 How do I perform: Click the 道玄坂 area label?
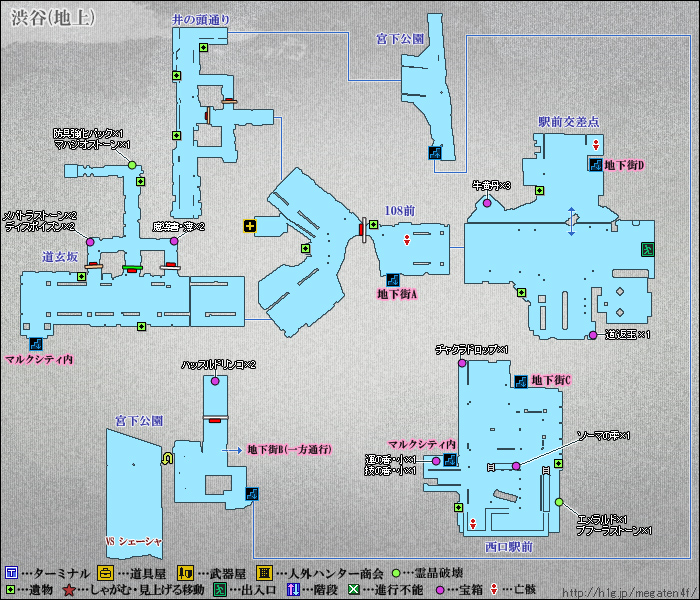pyautogui.click(x=60, y=257)
